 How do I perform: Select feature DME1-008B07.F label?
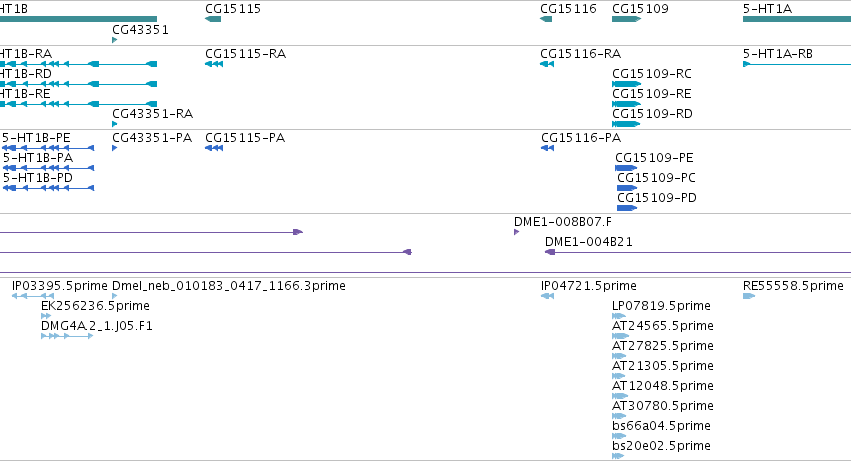click(x=563, y=222)
